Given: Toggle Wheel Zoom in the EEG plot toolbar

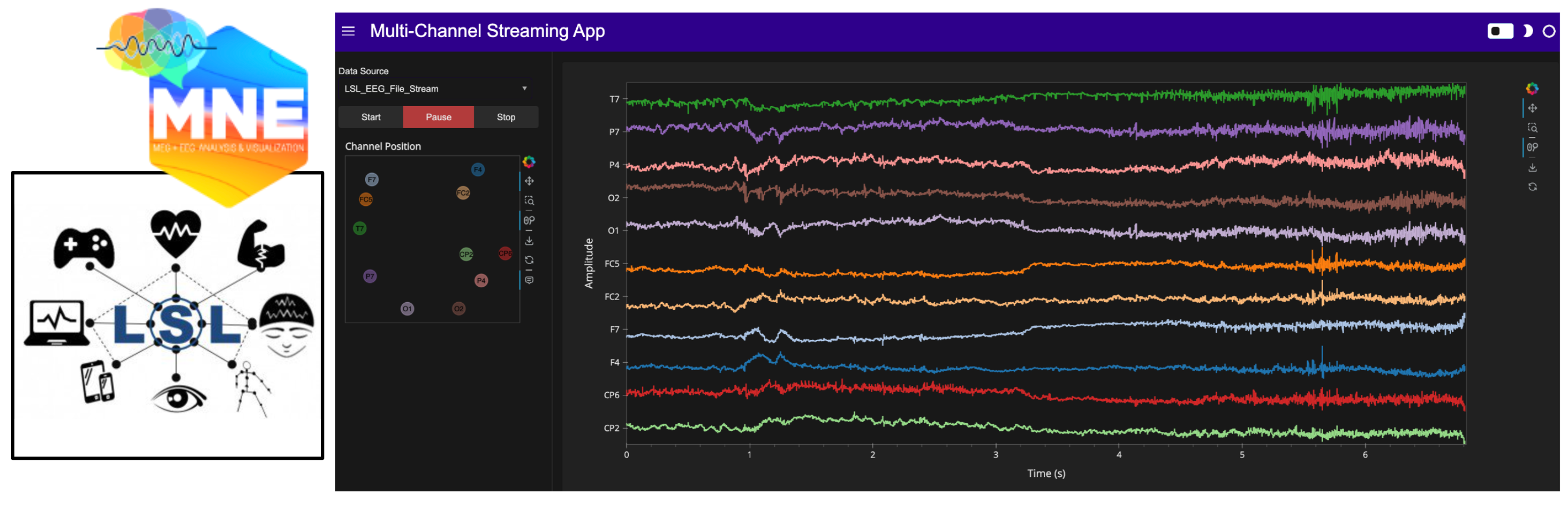Looking at the screenshot, I should [1532, 148].
